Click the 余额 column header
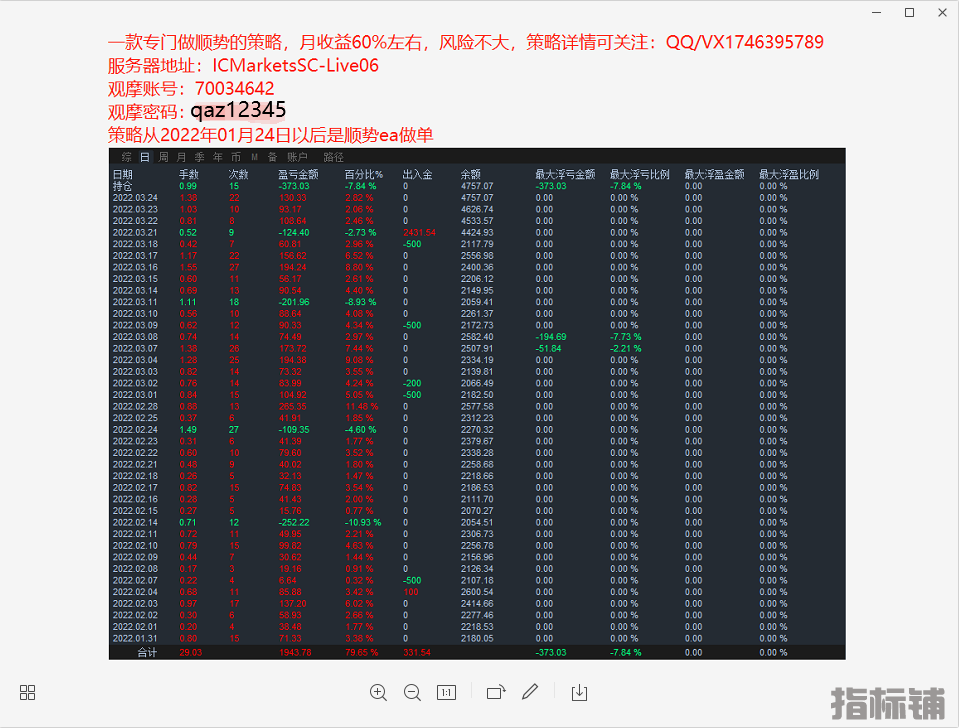Viewport: 959px width, 728px height. [x=471, y=174]
